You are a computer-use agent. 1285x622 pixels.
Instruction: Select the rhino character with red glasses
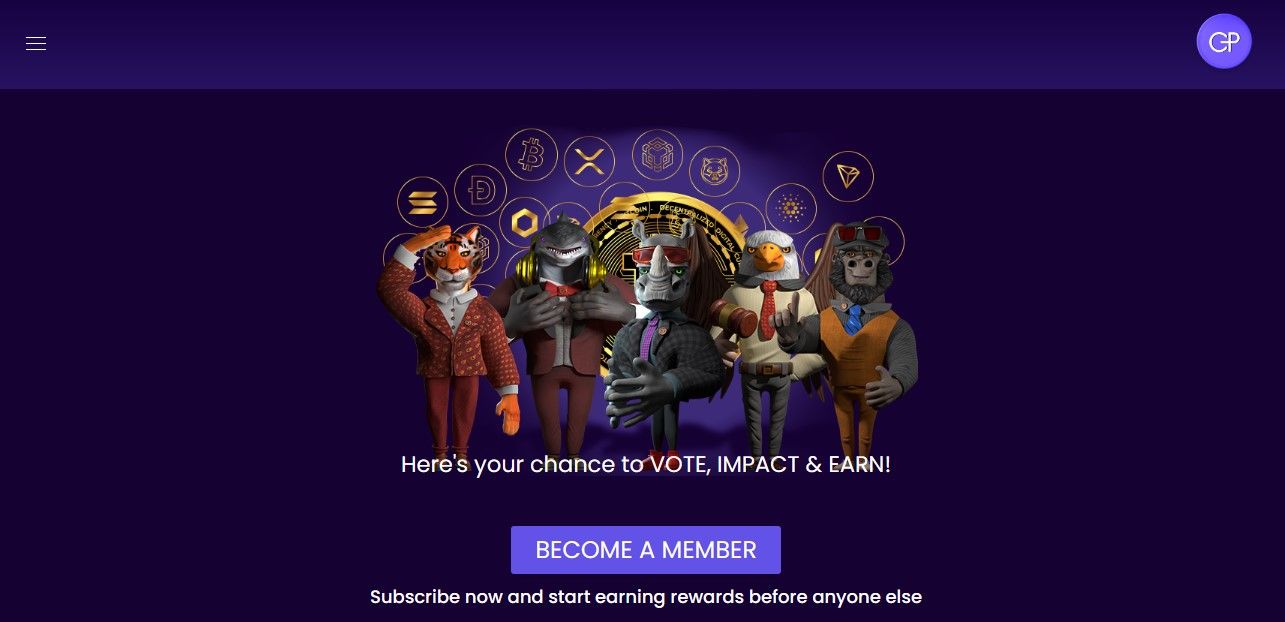point(662,340)
